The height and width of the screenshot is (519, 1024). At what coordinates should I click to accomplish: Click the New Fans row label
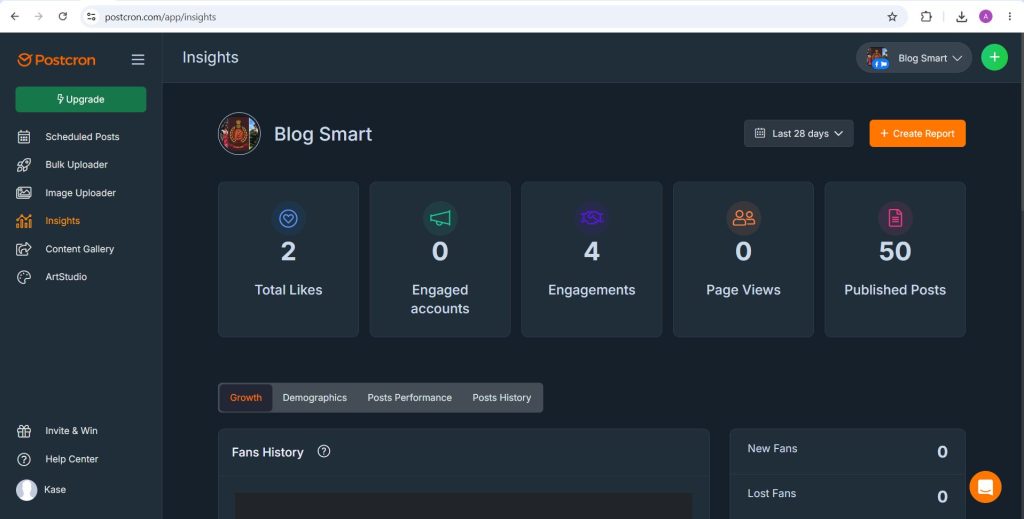coord(772,448)
